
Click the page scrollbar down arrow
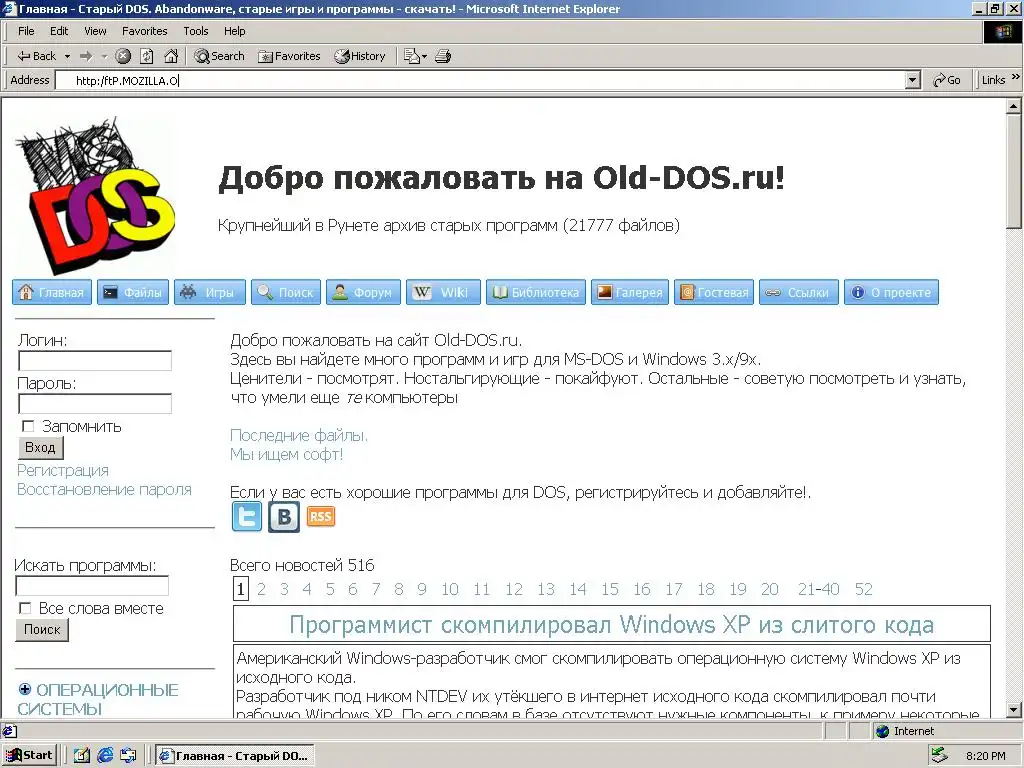(x=1014, y=709)
